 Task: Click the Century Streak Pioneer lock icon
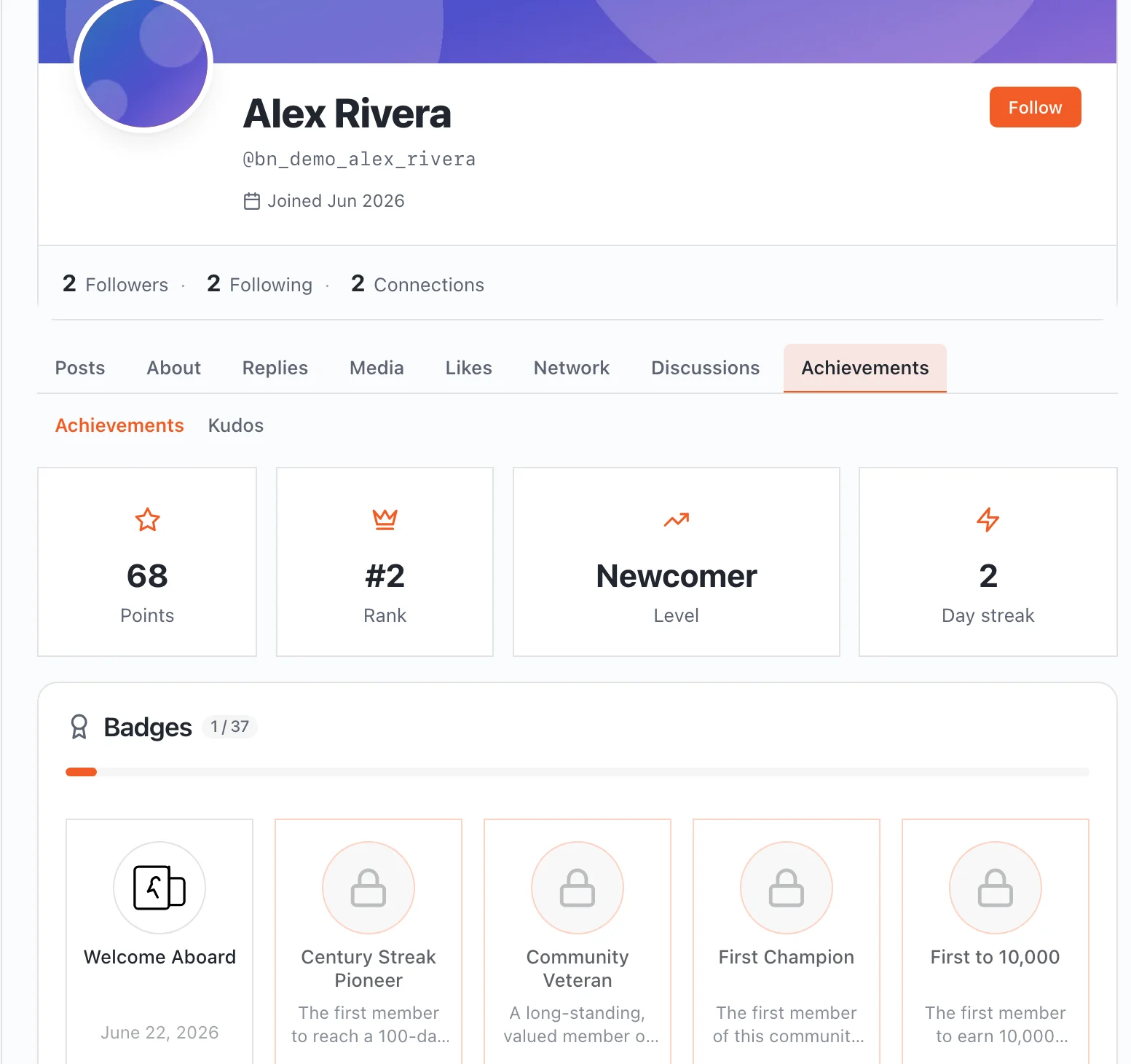tap(369, 888)
